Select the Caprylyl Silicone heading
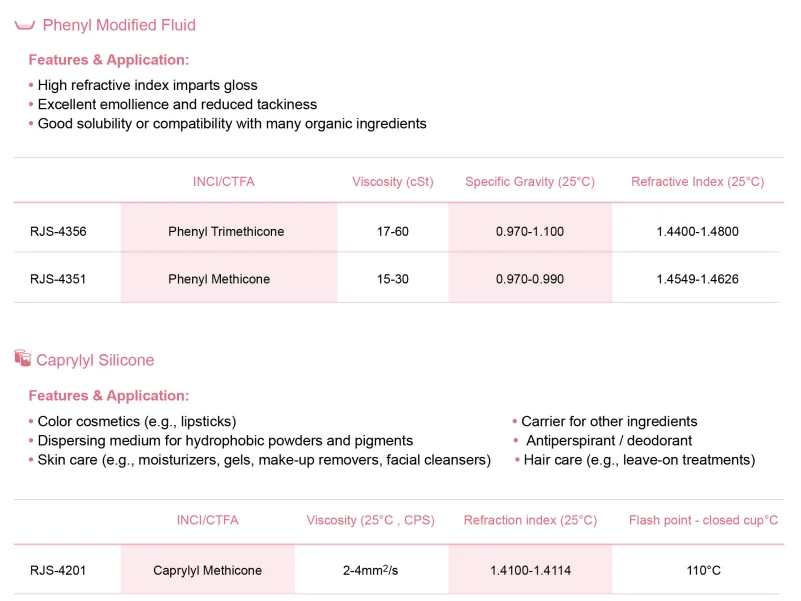This screenshot has height=601, width=801. tap(95, 360)
